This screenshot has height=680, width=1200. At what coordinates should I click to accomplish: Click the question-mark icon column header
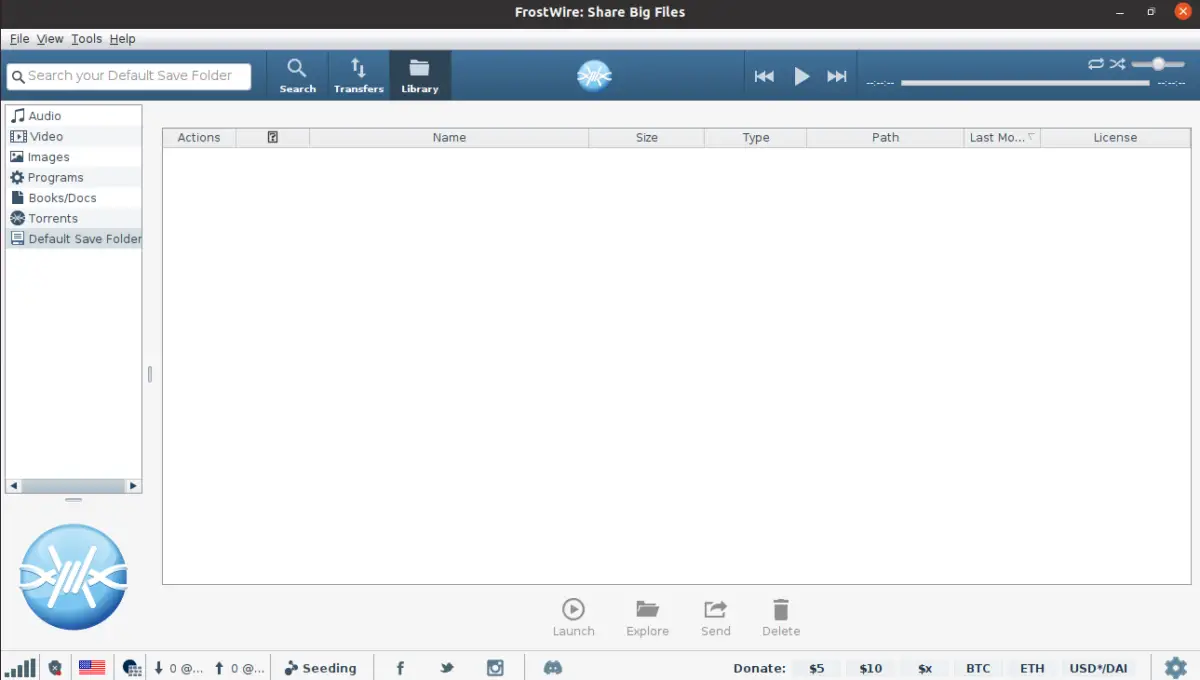click(273, 138)
